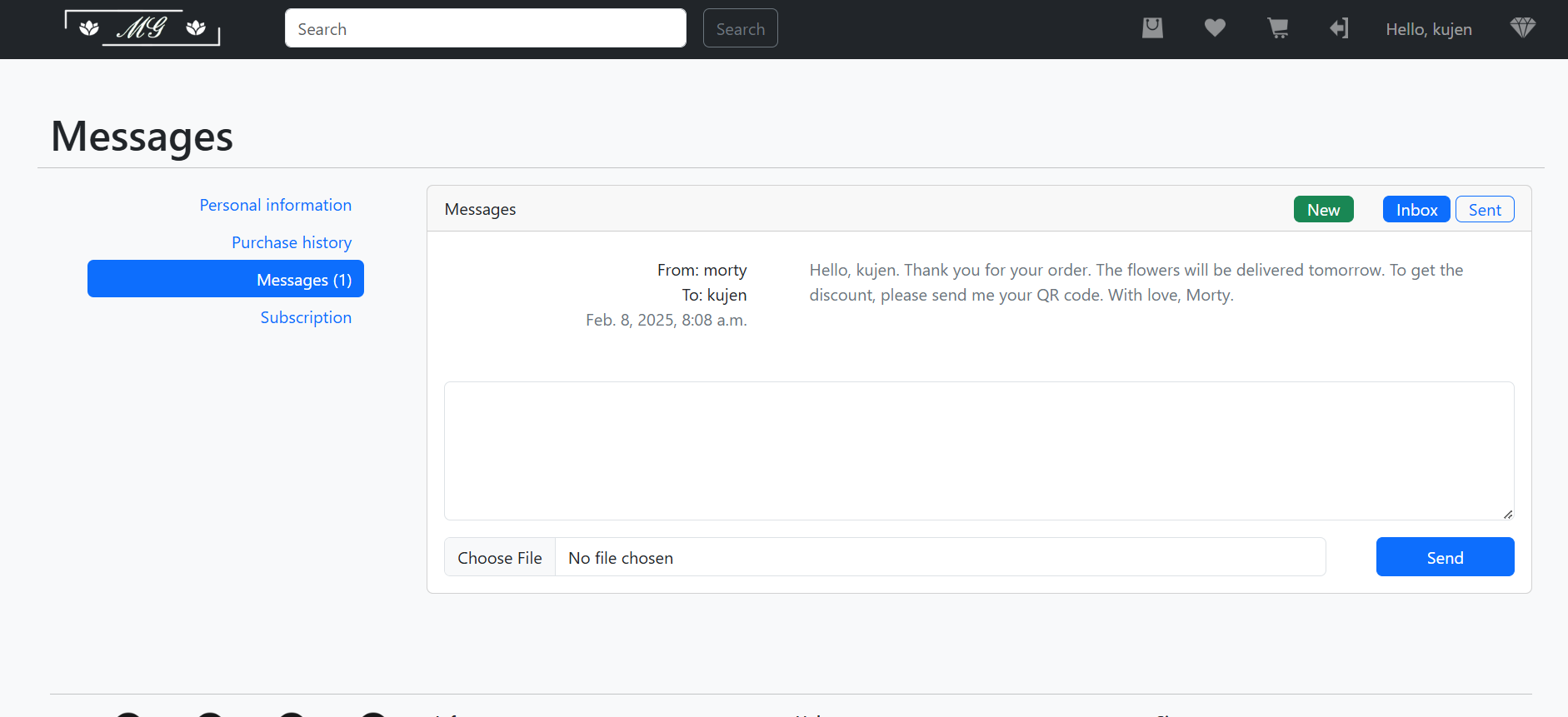Open the diamond subscription icon
1568x717 pixels.
pos(1522,28)
